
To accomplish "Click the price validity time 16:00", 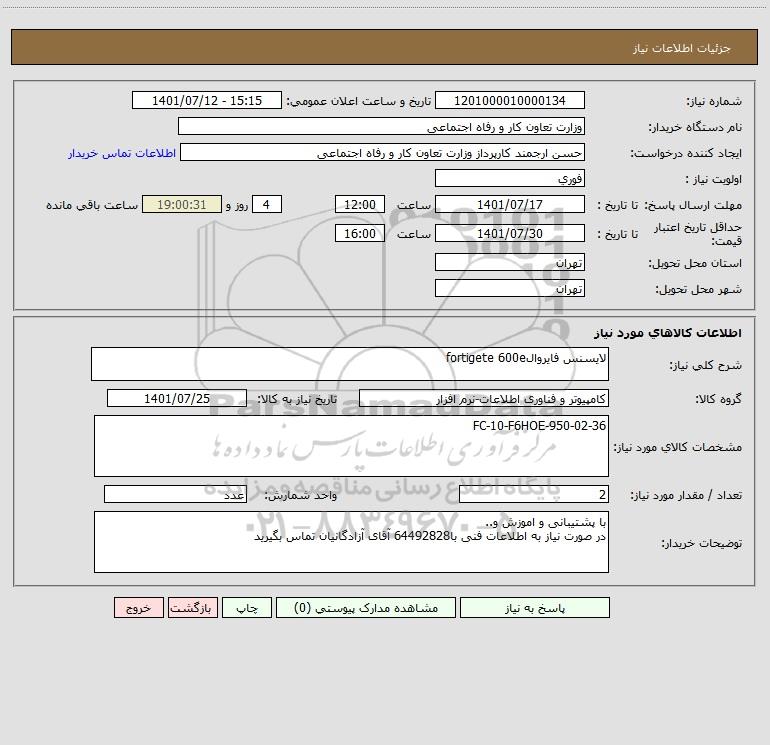I will (359, 233).
